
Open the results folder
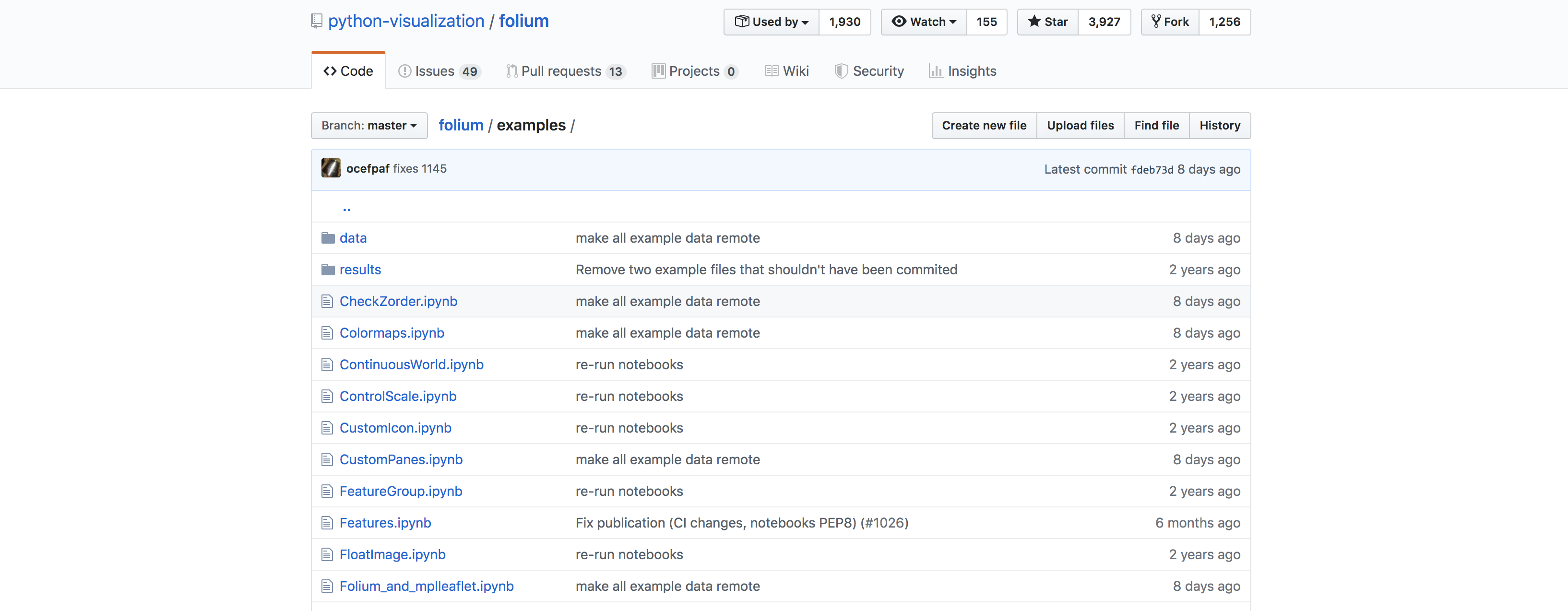click(x=360, y=270)
